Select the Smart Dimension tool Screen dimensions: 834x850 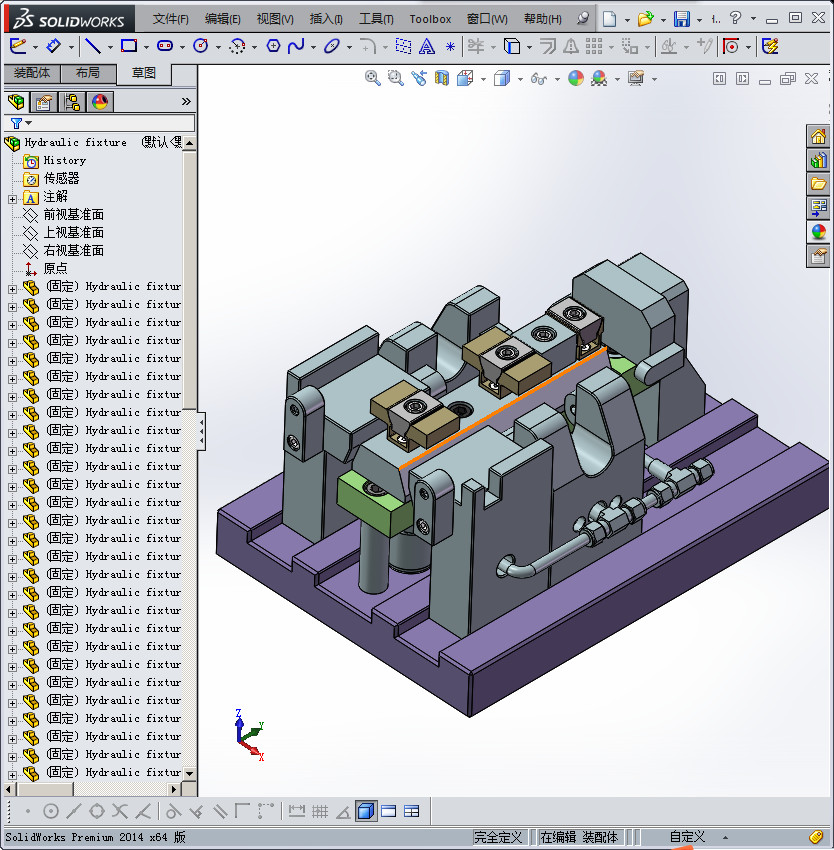pyautogui.click(x=54, y=46)
